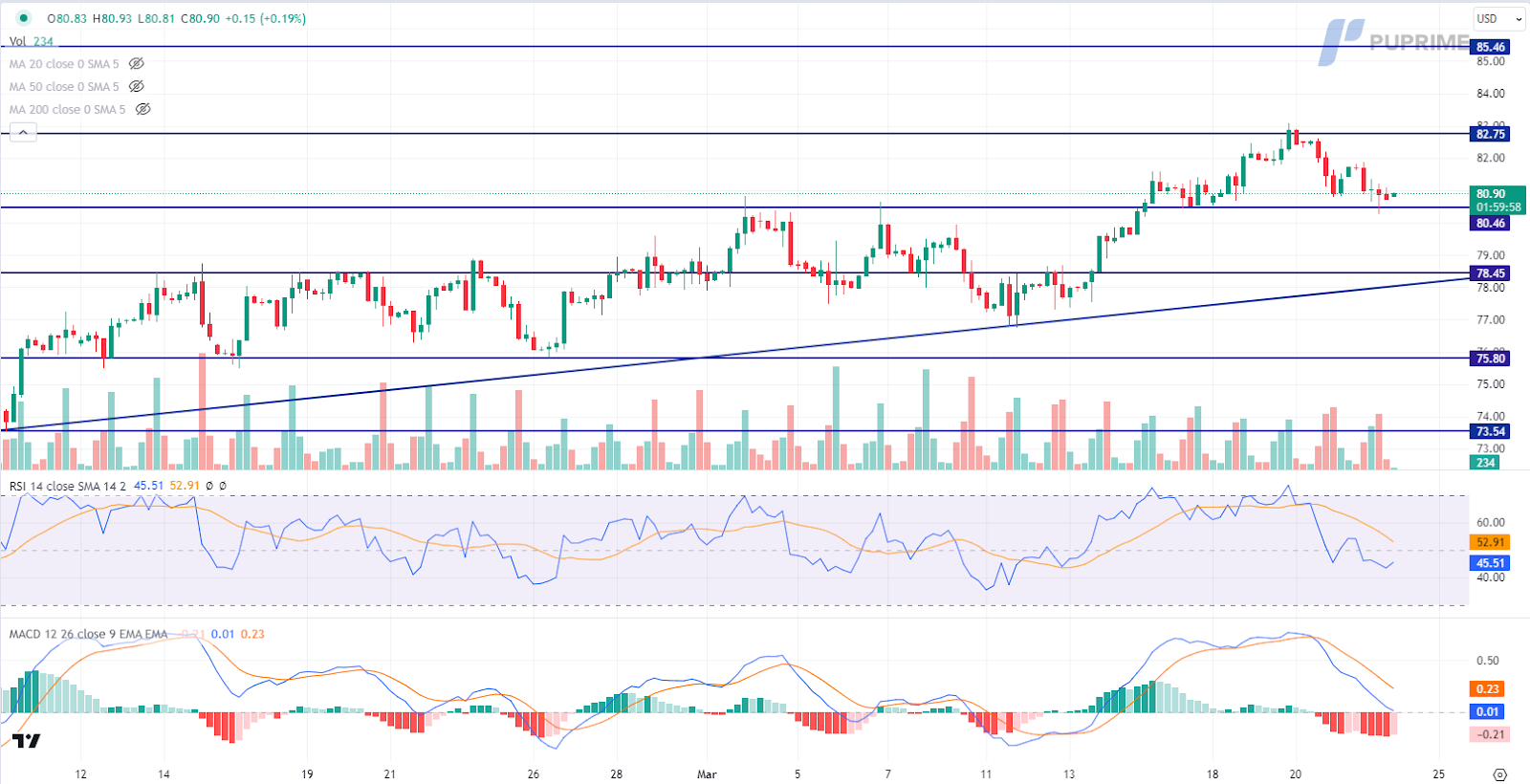1530x784 pixels.
Task: Click the blue RSI 45.51 axis label
Action: [x=1490, y=563]
